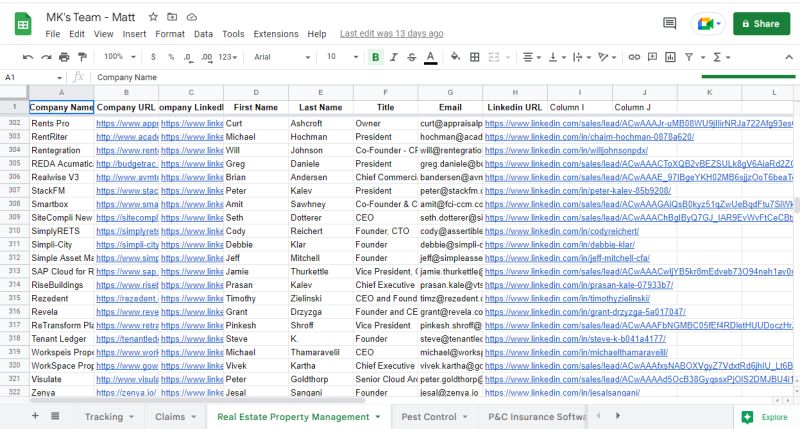Screen dimensions: 800x429
Task: Activate the Paint format tool
Action: pyautogui.click(x=82, y=57)
